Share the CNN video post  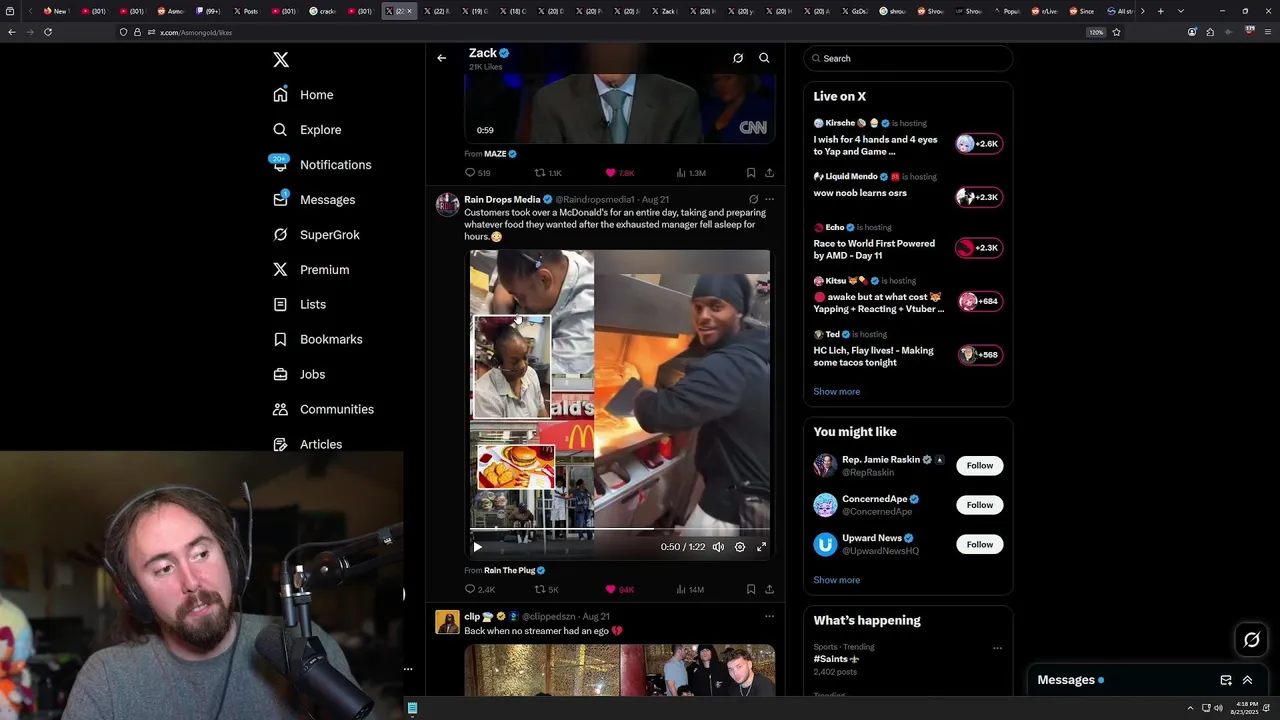[x=769, y=173]
